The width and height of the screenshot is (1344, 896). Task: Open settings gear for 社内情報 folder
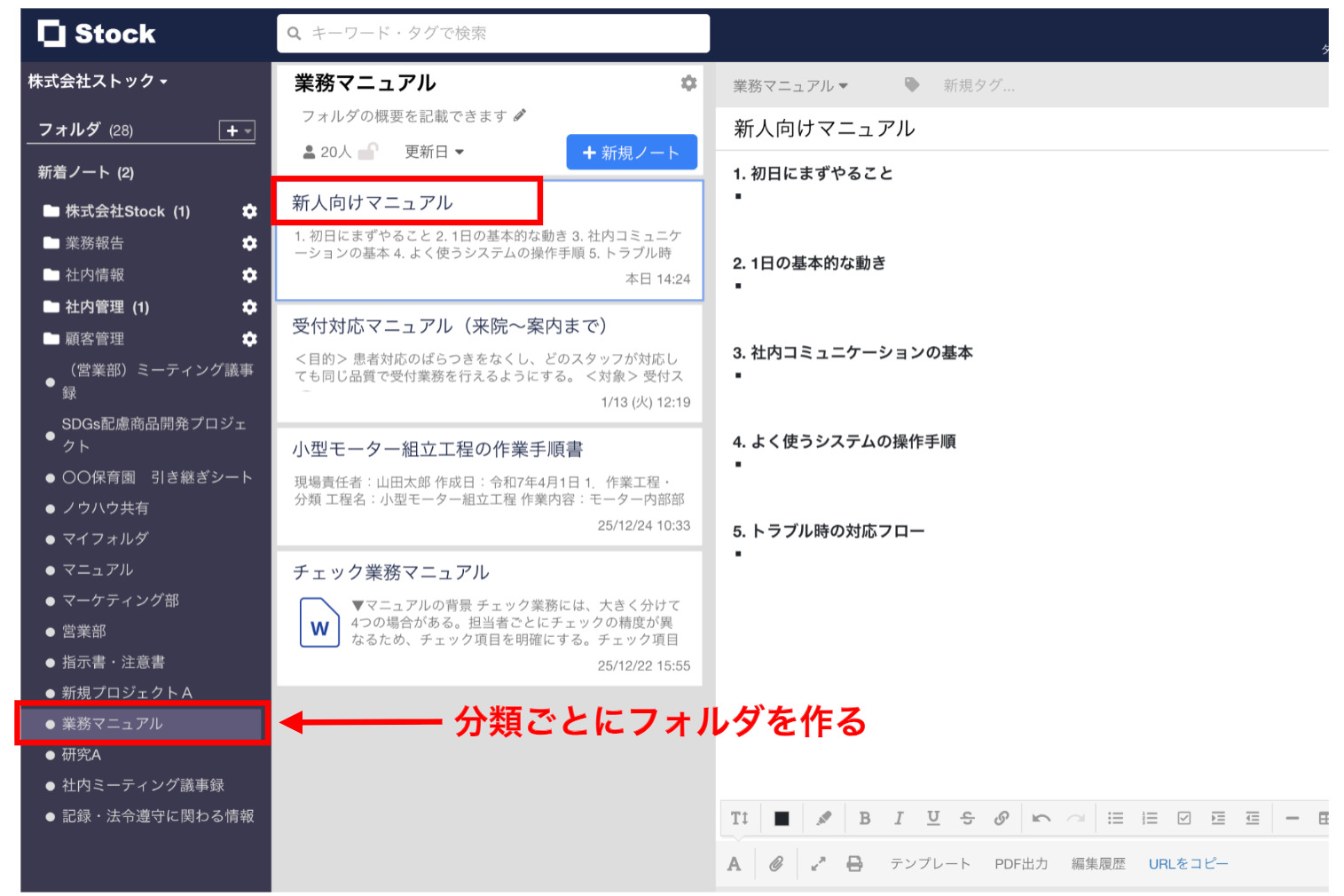coord(249,275)
